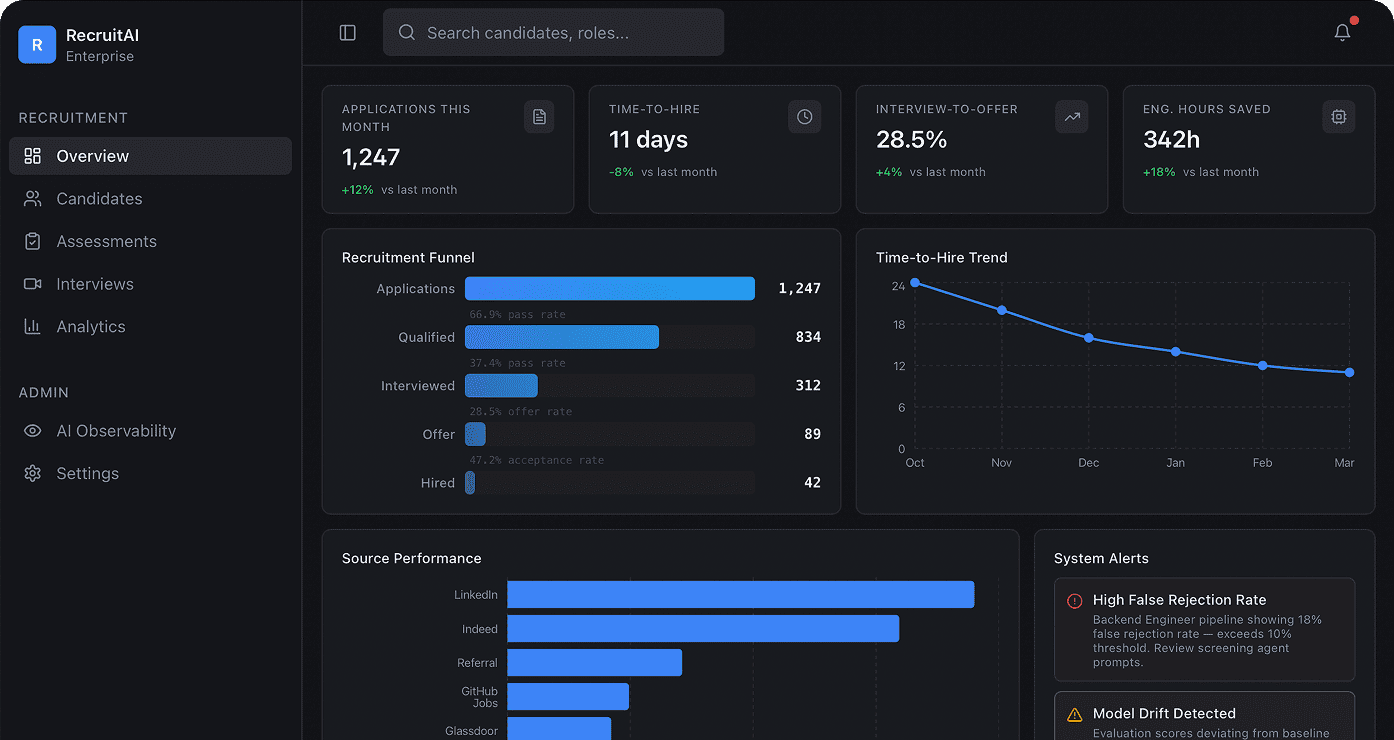Click the Source Performance heading
This screenshot has width=1394, height=740.
click(x=412, y=559)
